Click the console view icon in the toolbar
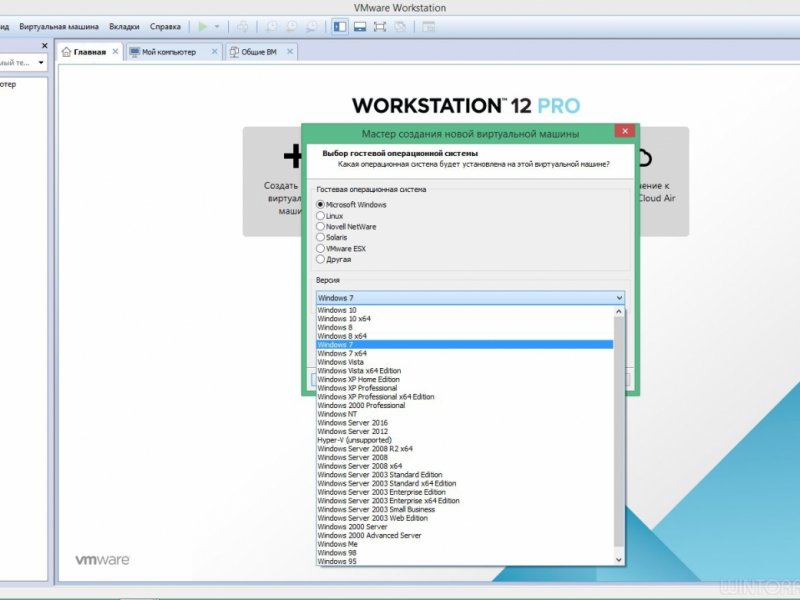This screenshot has width=800, height=600. (429, 27)
